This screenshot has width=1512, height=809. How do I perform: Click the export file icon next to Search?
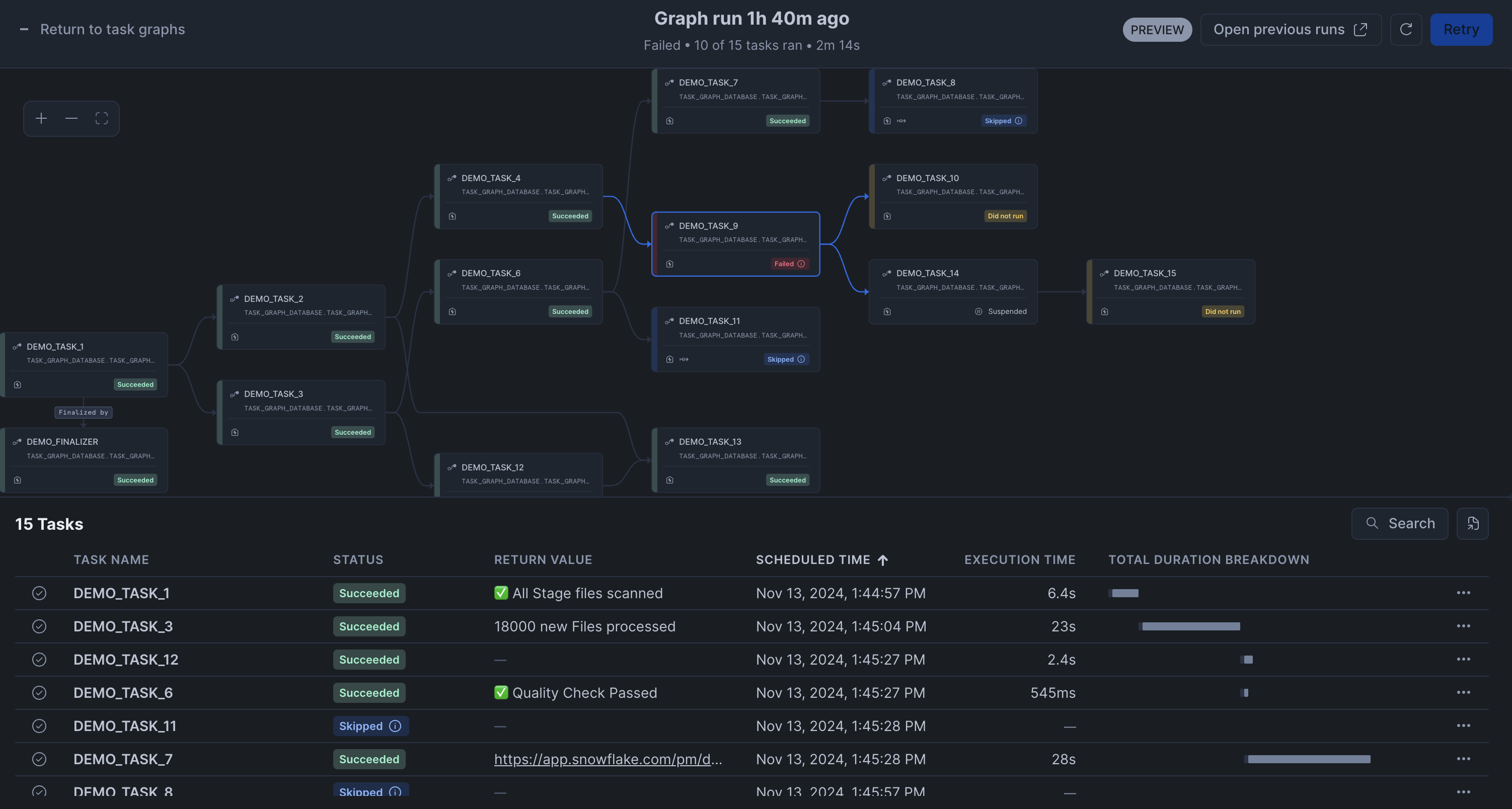[x=1473, y=523]
